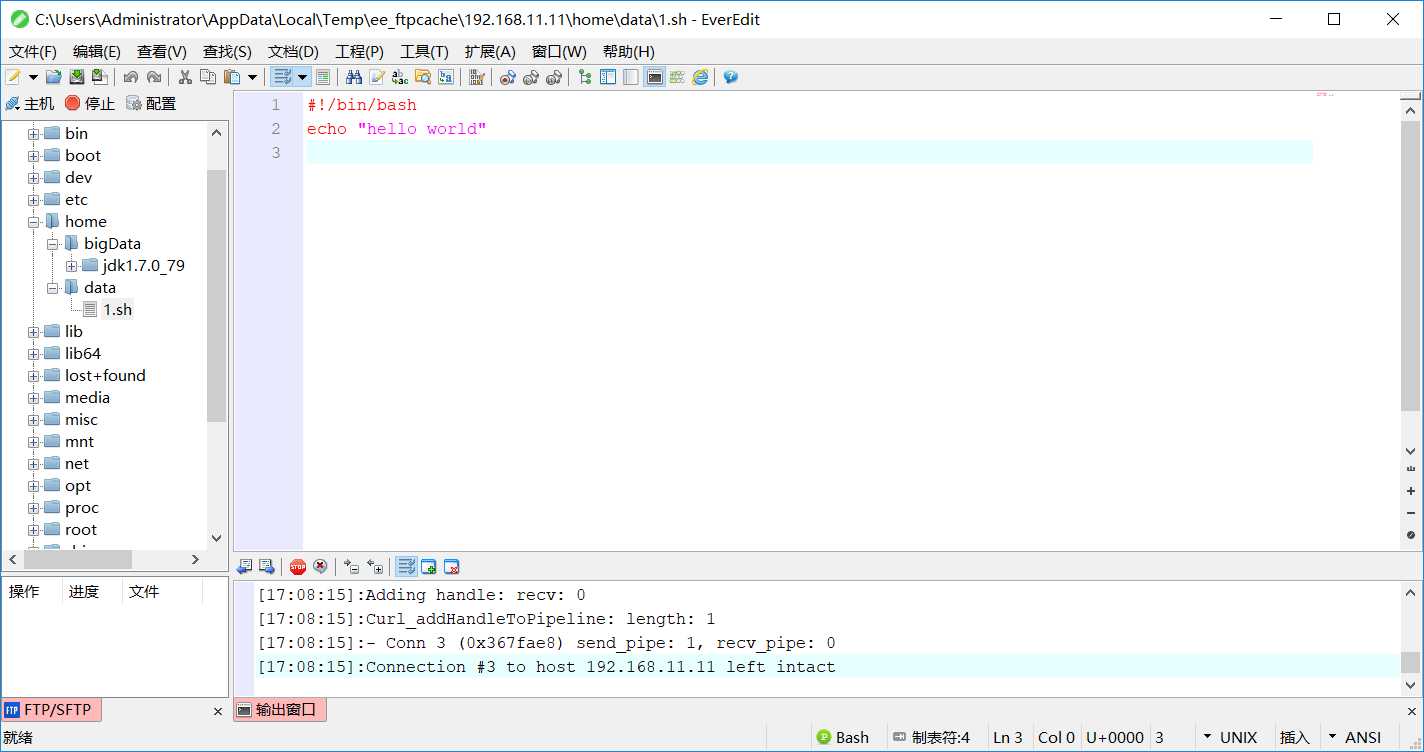Click the Paste clipboard icon
The height and width of the screenshot is (752, 1424).
tap(232, 77)
